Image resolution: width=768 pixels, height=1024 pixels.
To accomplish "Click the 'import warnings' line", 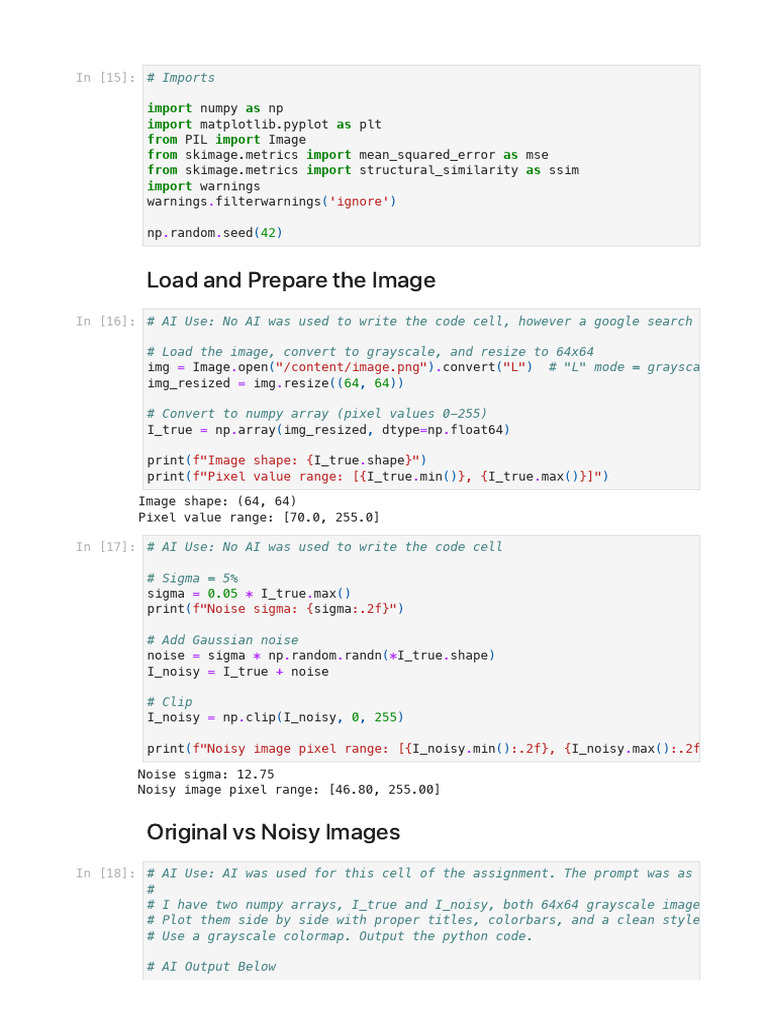I will (x=203, y=186).
